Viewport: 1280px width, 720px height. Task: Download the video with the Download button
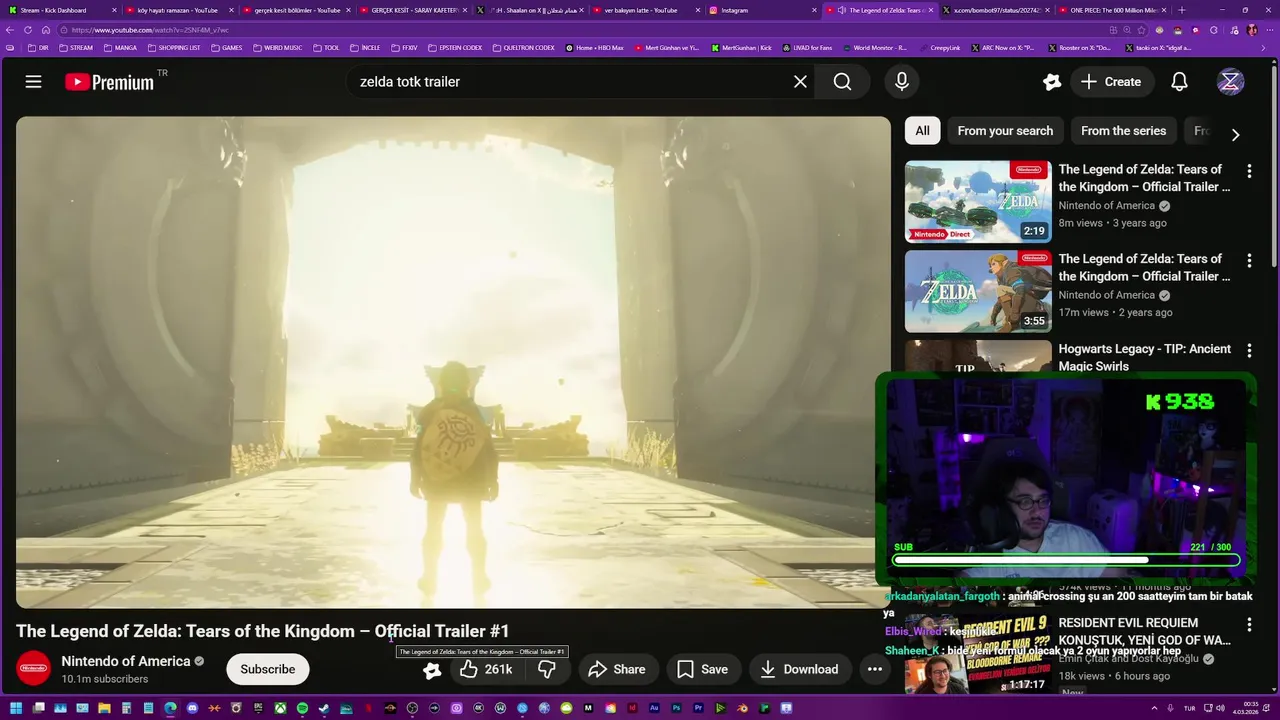799,669
